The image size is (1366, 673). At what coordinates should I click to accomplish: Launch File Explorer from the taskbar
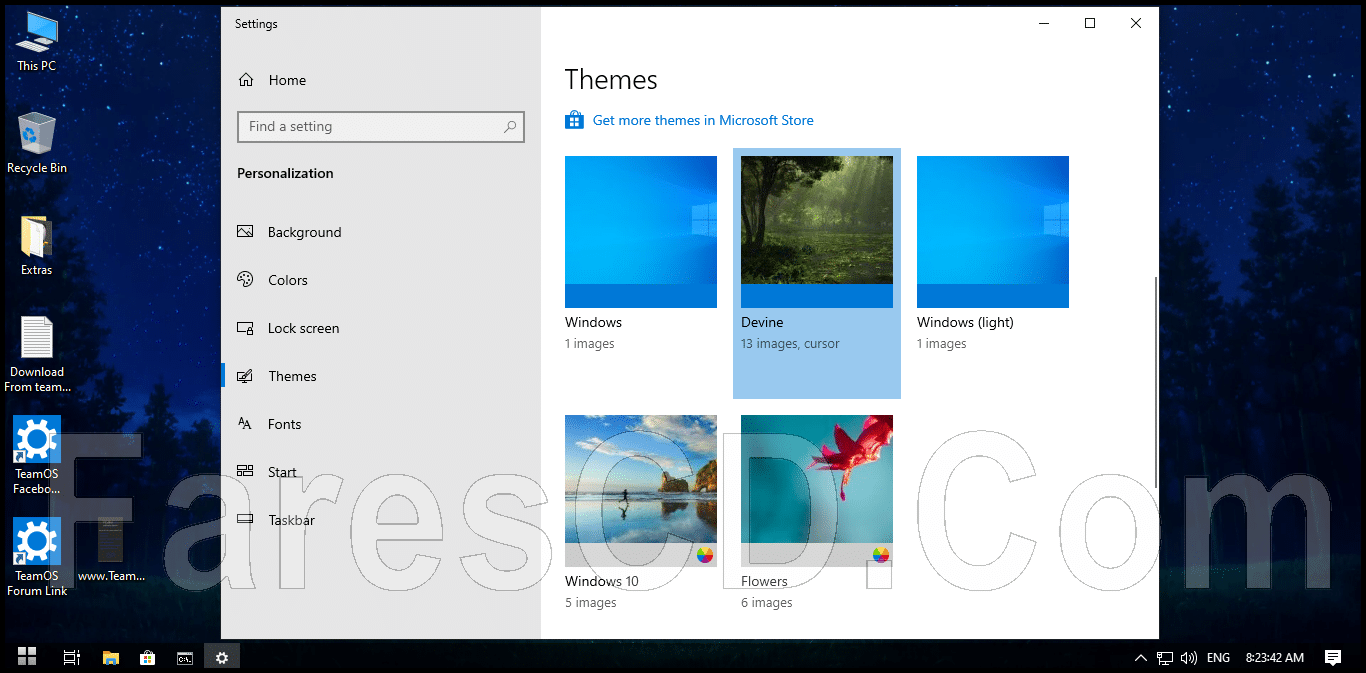(111, 657)
